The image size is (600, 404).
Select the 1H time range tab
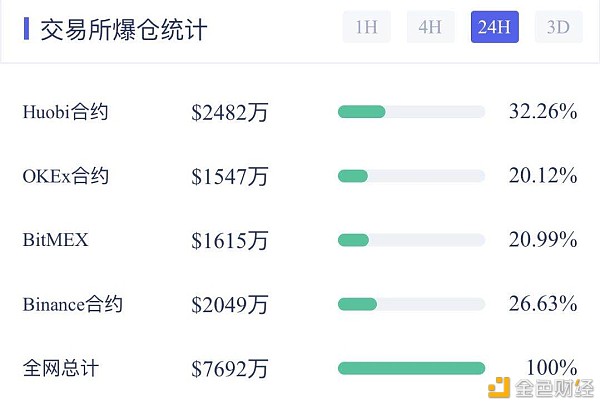click(x=366, y=27)
